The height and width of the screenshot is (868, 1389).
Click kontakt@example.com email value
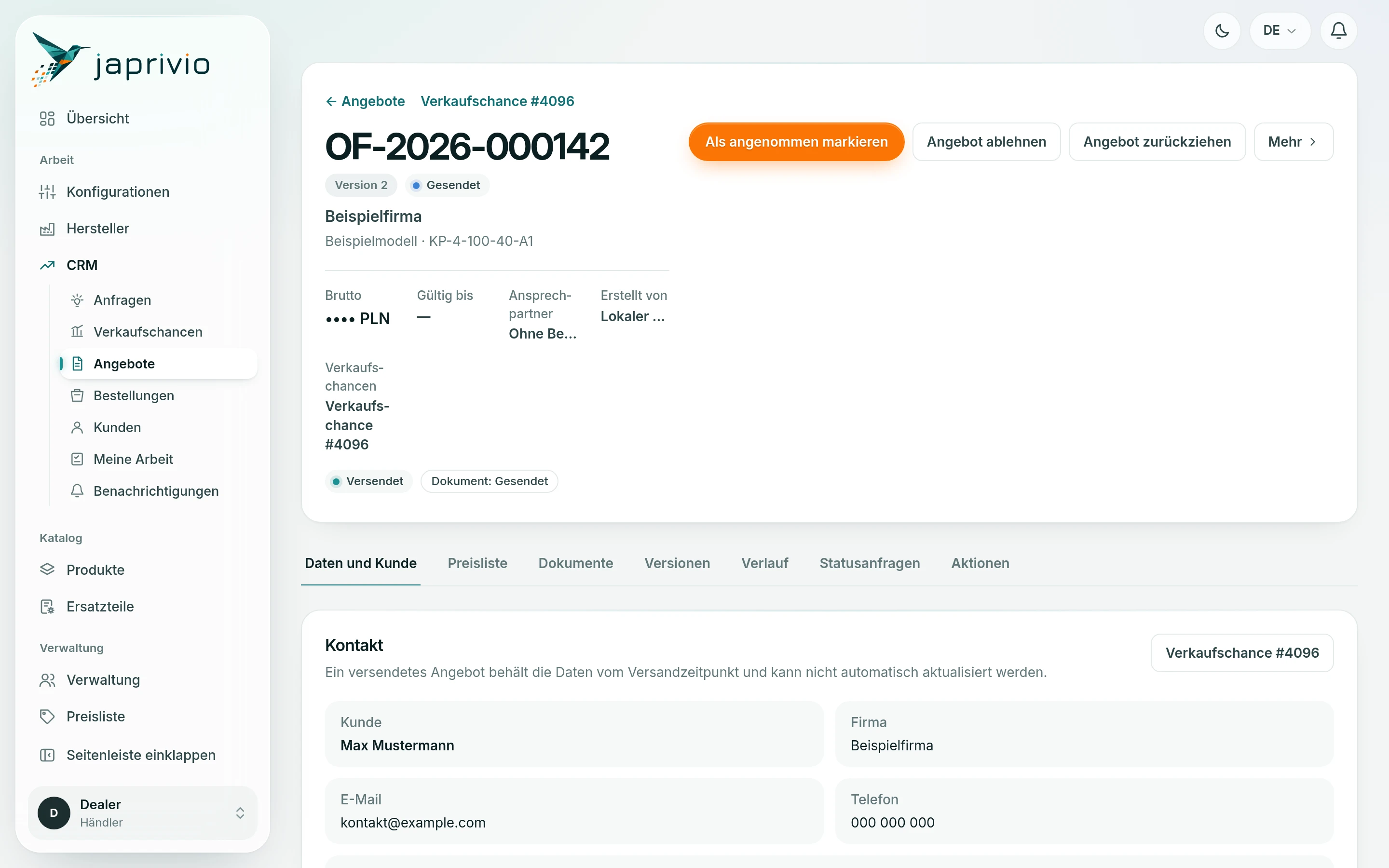413,823
